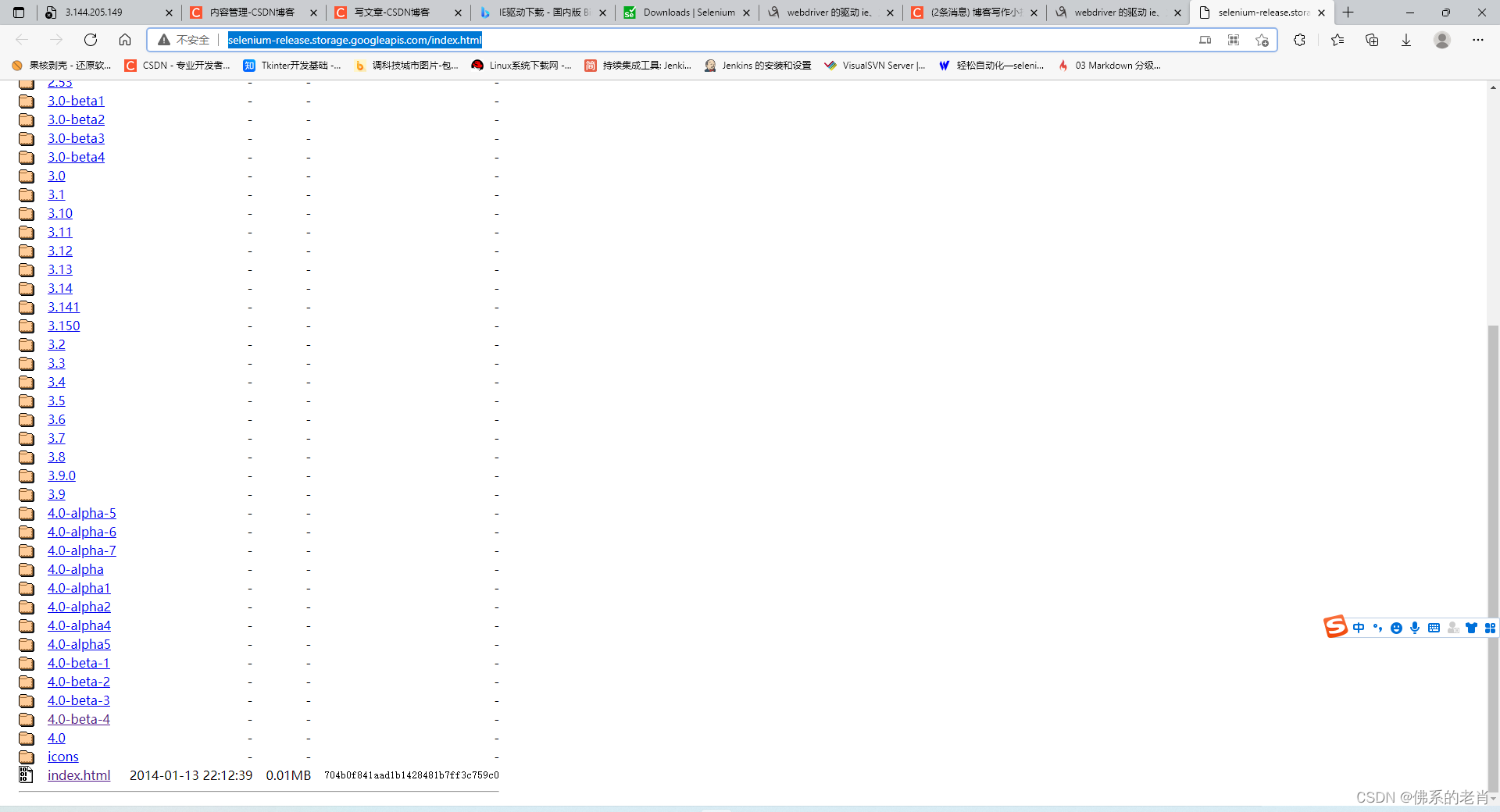Open the Sogou skin shirt icon

1471,628
